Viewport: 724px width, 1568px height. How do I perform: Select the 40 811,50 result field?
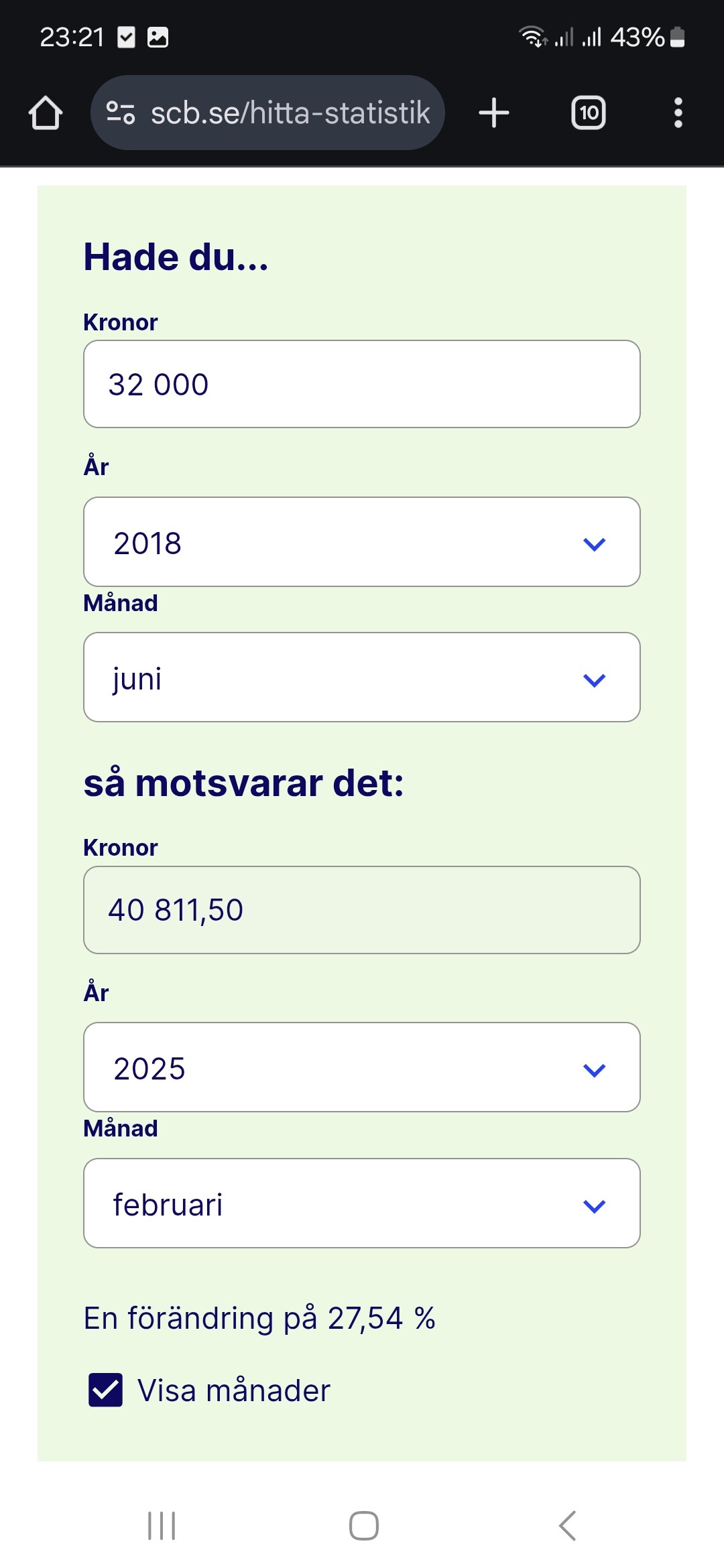click(x=362, y=910)
